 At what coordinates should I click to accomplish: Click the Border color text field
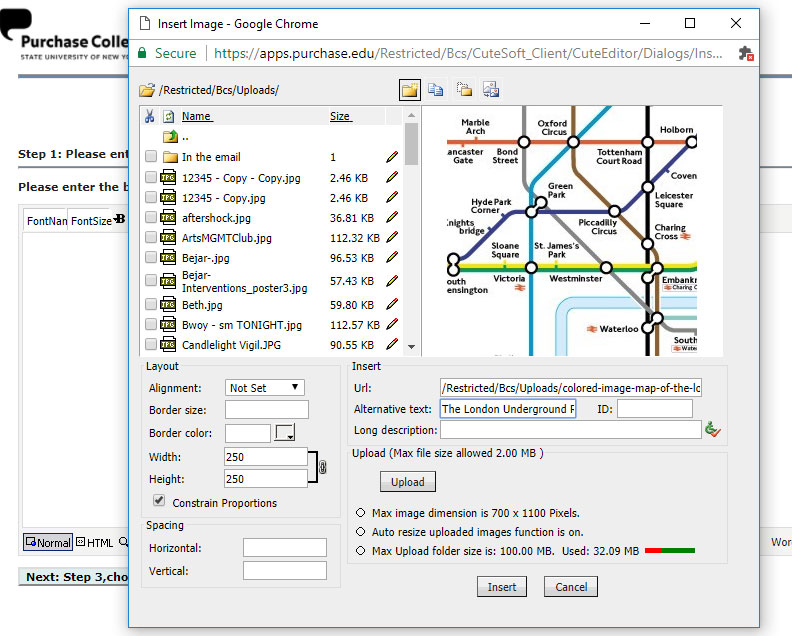(248, 433)
